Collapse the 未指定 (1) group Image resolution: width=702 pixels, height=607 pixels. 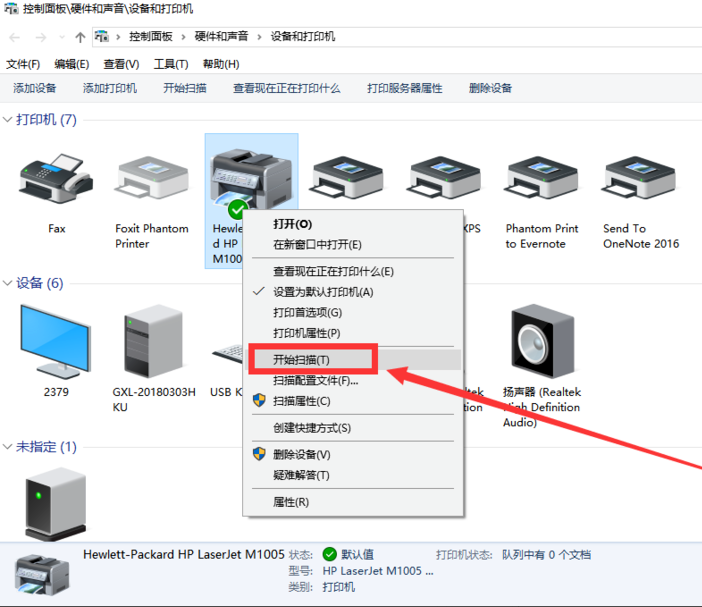coord(8,447)
